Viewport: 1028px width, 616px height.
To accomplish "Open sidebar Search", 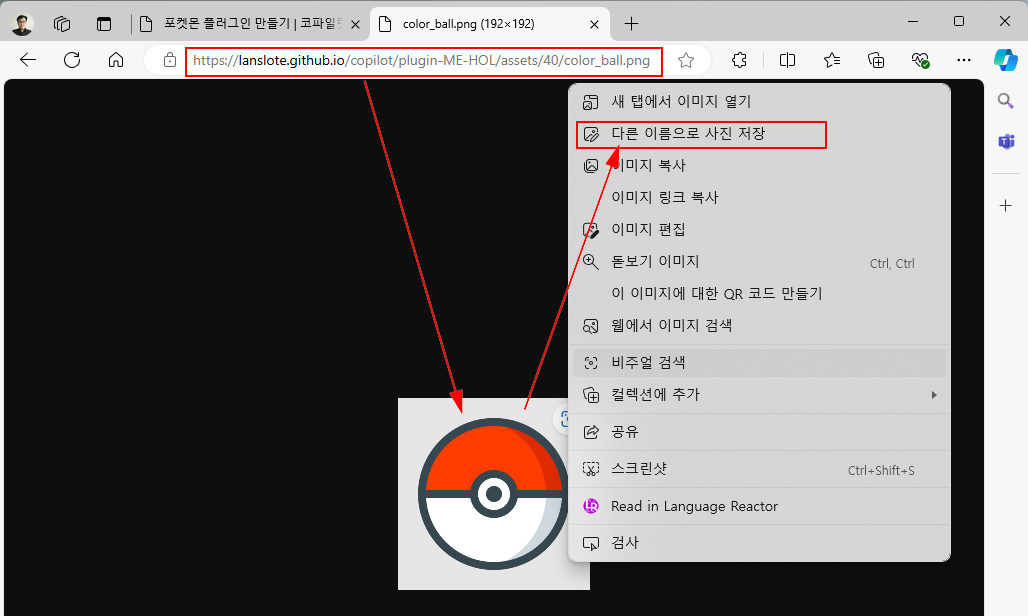I will coord(1006,101).
